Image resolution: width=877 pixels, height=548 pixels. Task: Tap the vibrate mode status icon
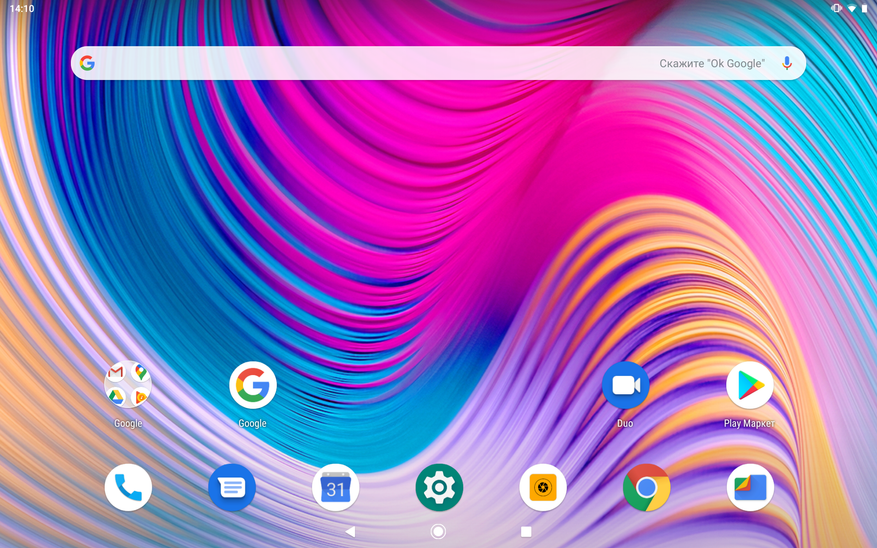[x=837, y=8]
